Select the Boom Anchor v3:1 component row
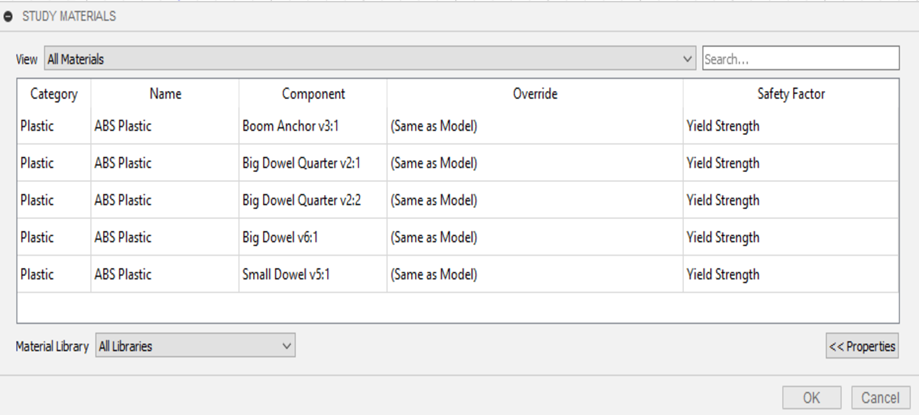The image size is (919, 415). [458, 126]
